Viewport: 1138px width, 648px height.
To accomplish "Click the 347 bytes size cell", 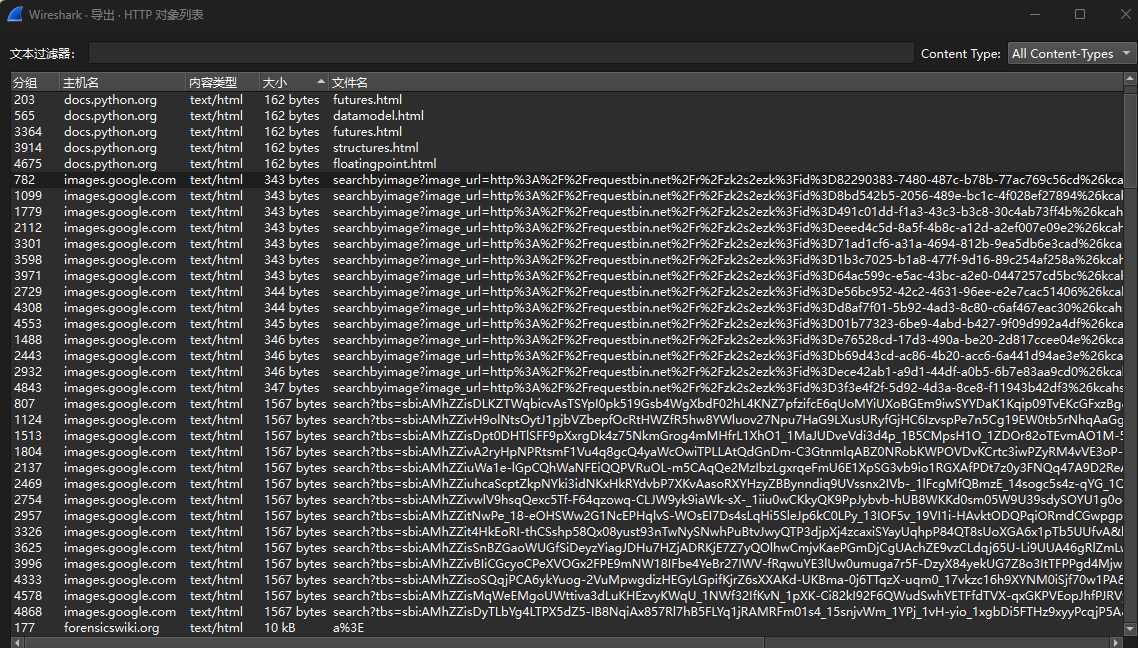I will click(x=292, y=387).
